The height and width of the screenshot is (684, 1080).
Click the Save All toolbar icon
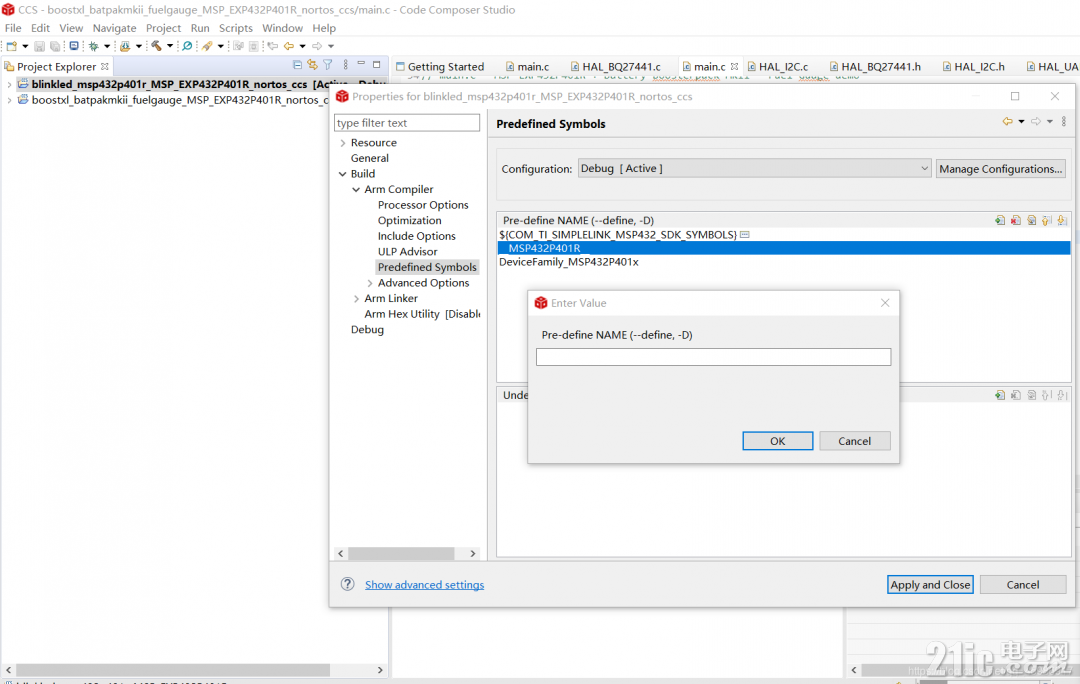coord(54,46)
